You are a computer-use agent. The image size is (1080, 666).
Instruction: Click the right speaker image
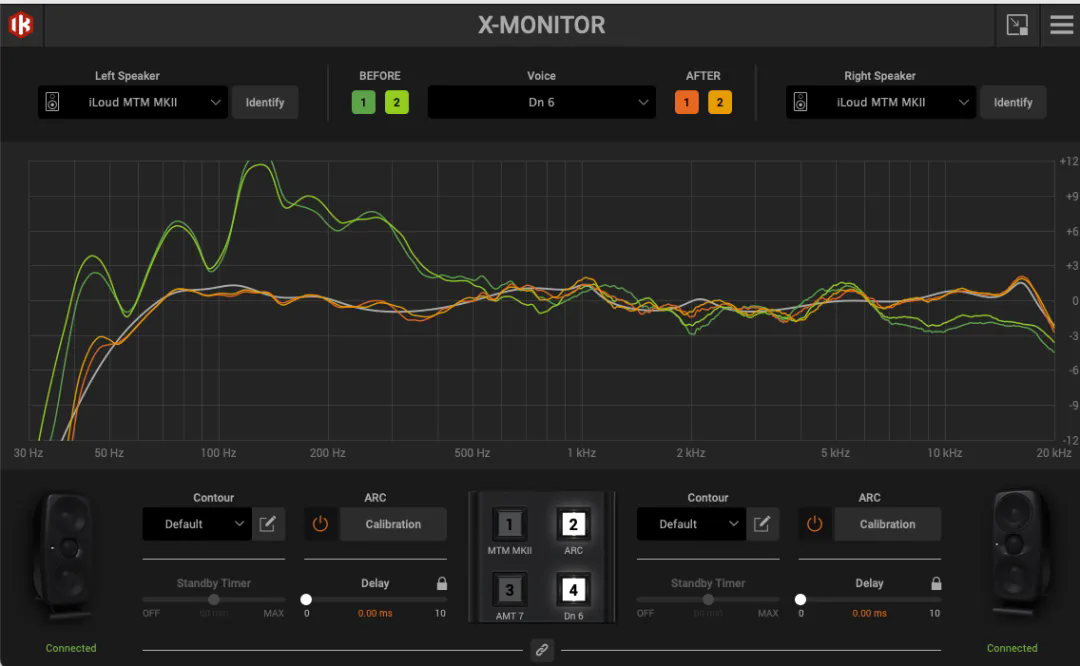[x=1019, y=552]
